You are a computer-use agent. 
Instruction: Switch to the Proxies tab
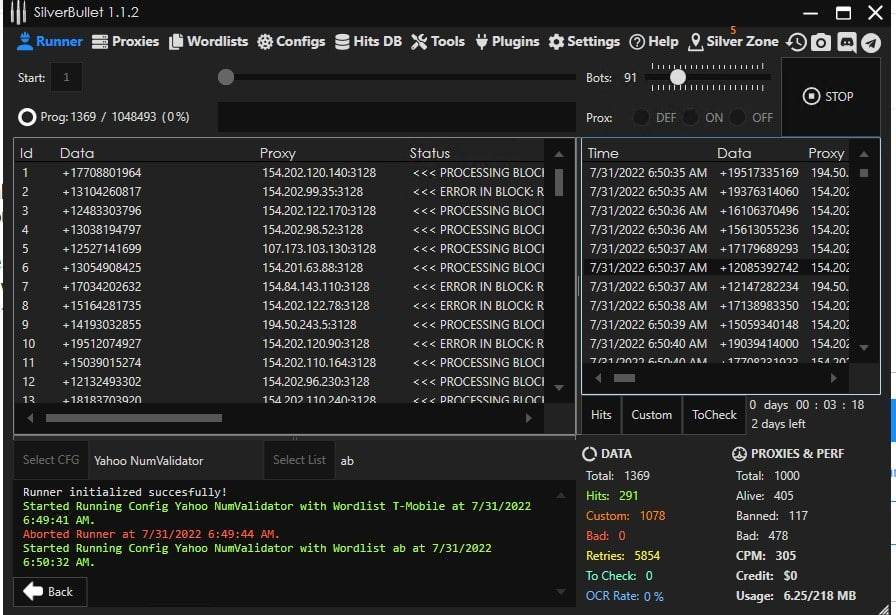tap(125, 42)
